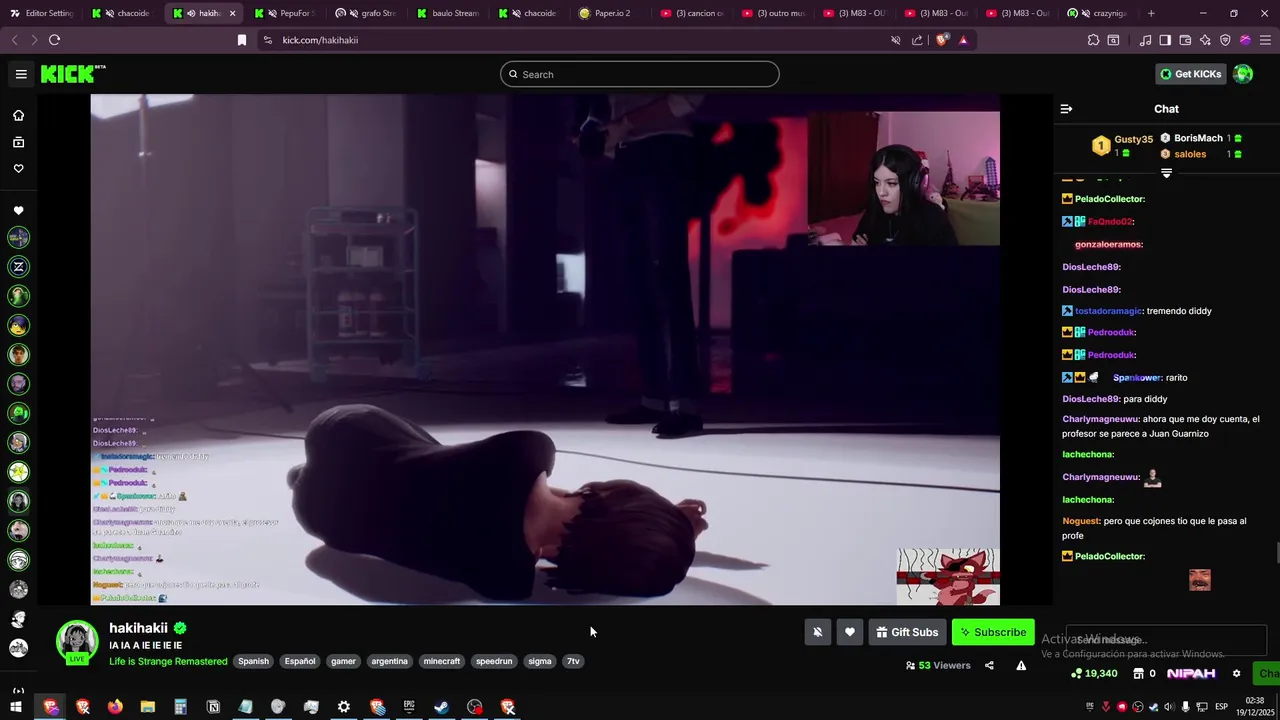Viewport: 1280px width, 720px height.
Task: Switch to crazynight browser tab
Action: point(1097,13)
